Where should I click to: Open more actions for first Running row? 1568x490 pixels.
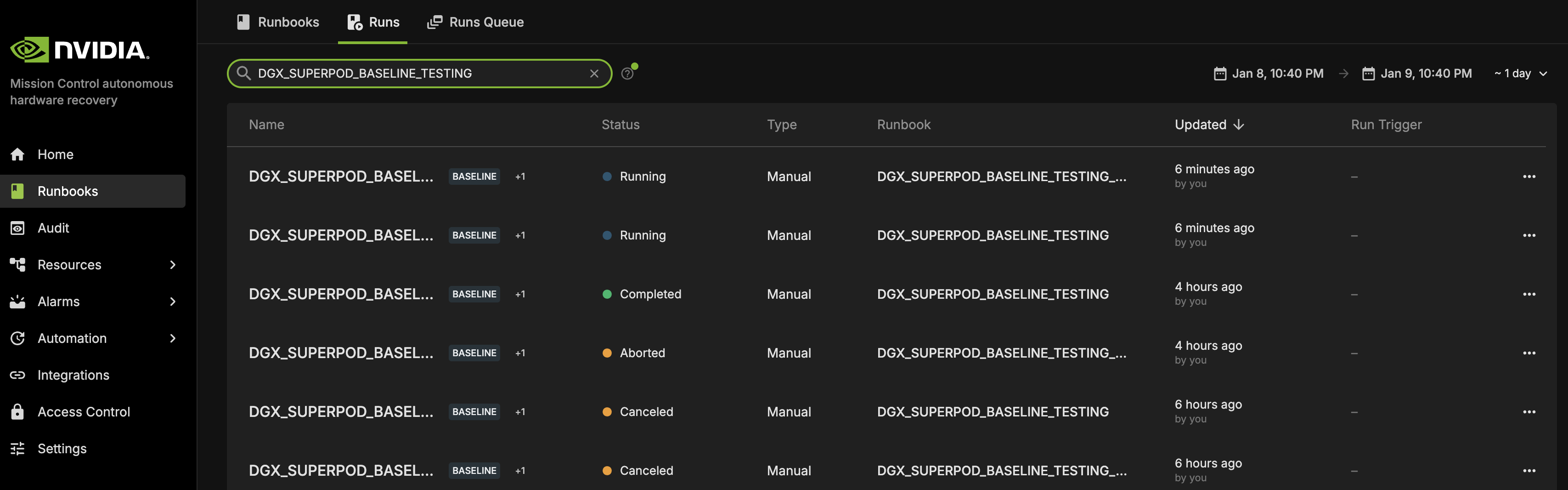tap(1529, 176)
